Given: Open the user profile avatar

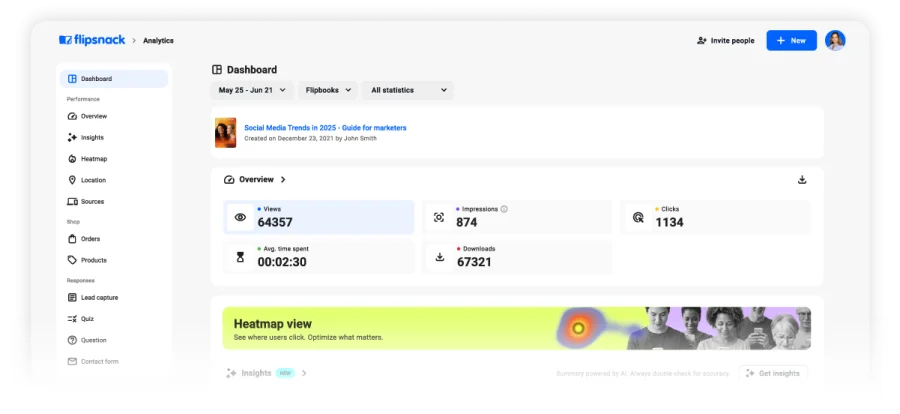Looking at the screenshot, I should coord(835,41).
